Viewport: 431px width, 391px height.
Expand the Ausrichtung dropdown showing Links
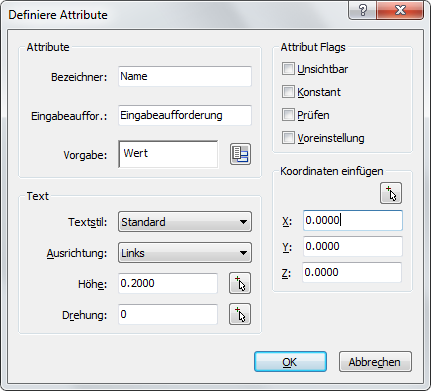(x=185, y=253)
